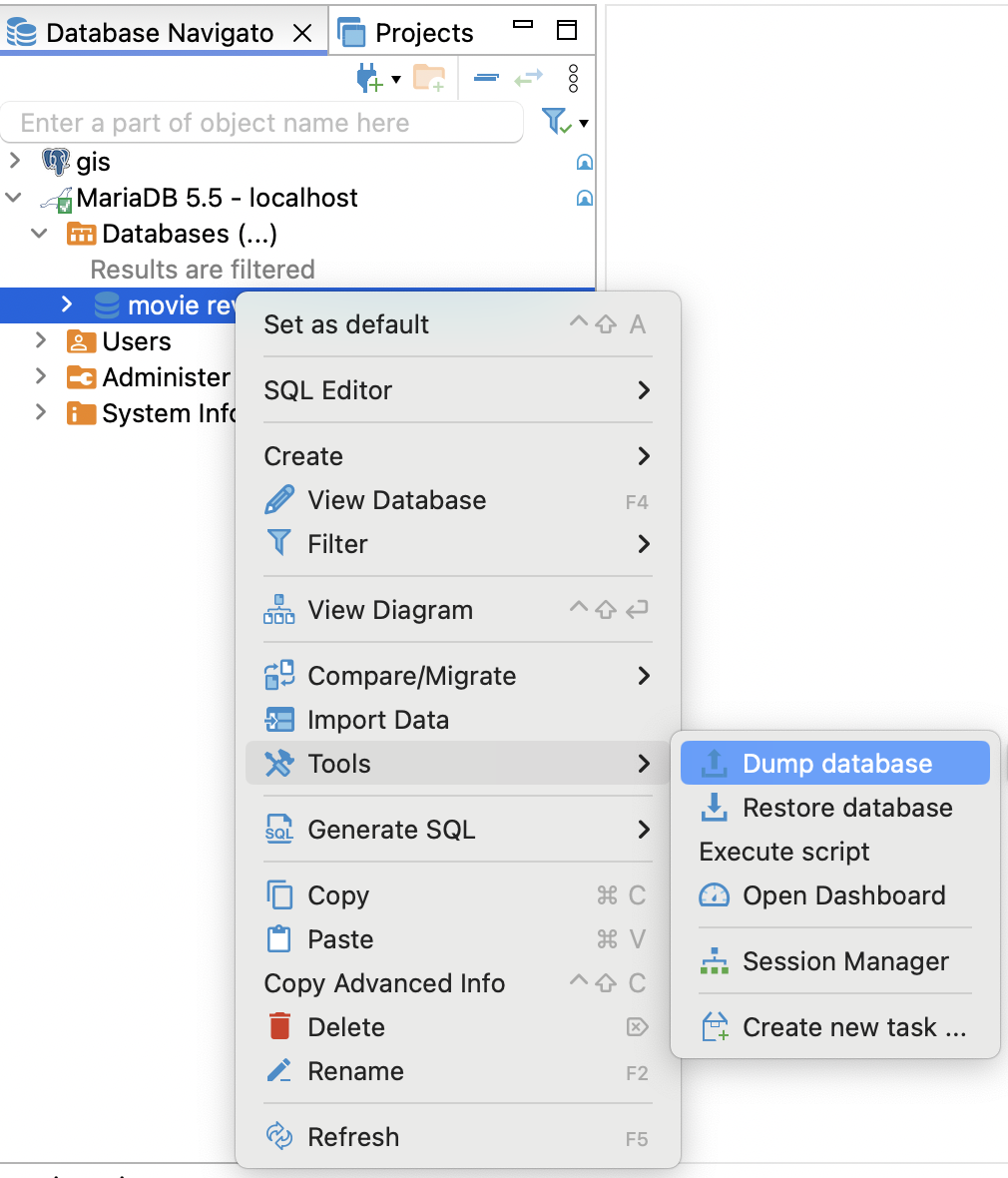
Task: Collapse all nodes using the toolbar icon
Action: click(x=485, y=78)
